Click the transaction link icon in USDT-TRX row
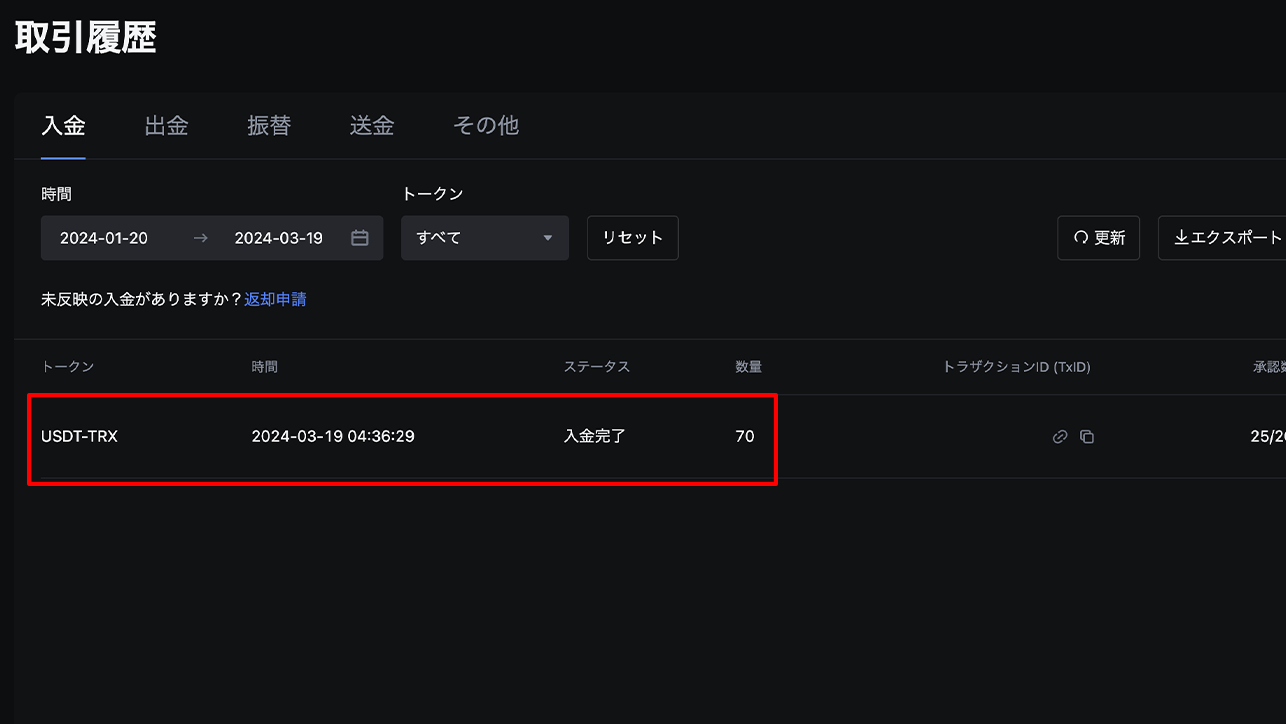 click(1060, 437)
